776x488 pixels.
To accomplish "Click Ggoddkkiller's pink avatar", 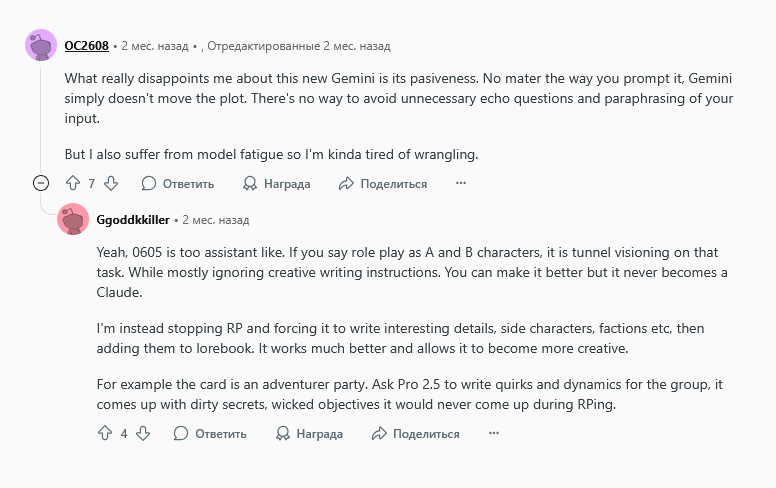I will (x=74, y=219).
